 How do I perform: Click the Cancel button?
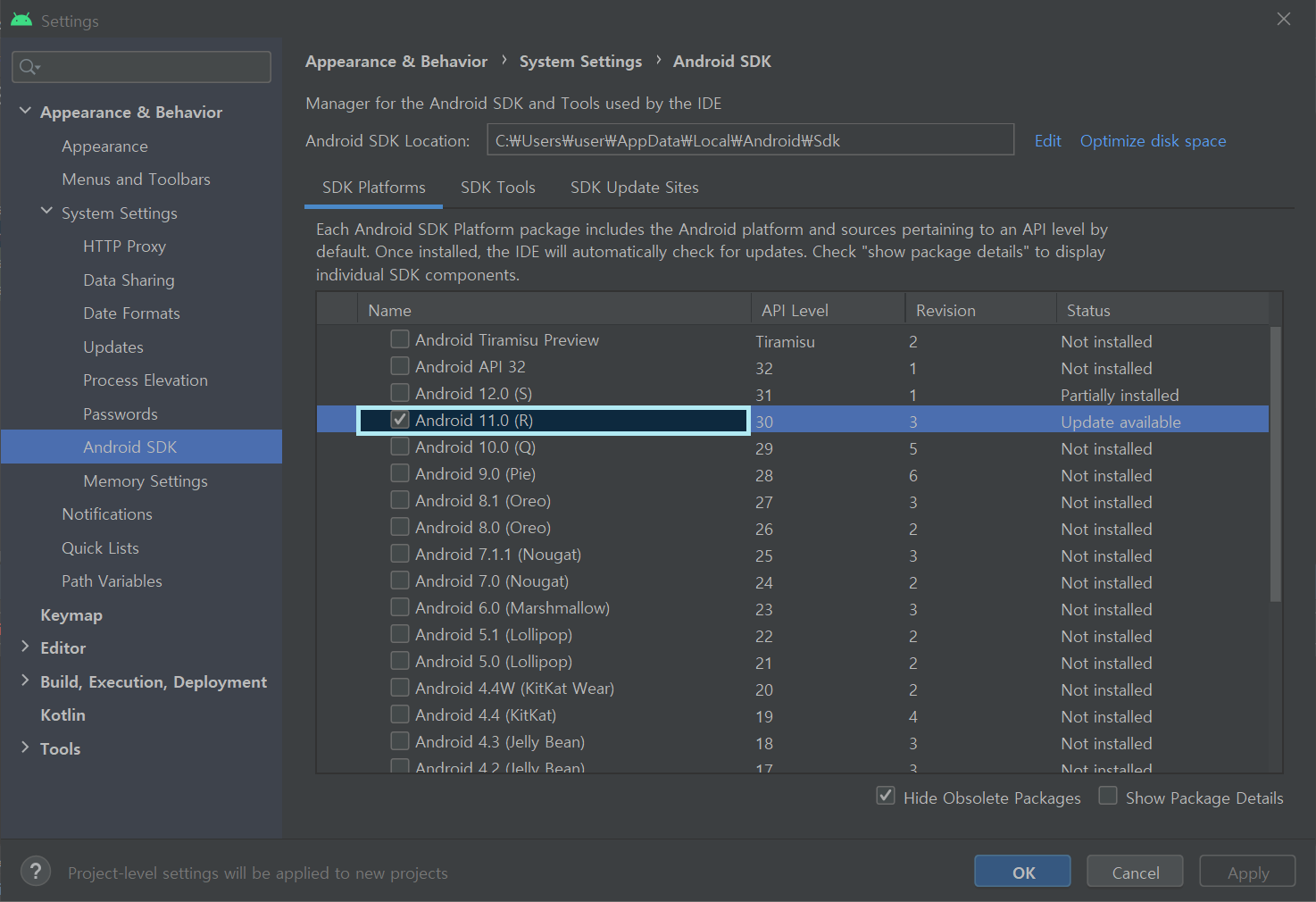1135,872
